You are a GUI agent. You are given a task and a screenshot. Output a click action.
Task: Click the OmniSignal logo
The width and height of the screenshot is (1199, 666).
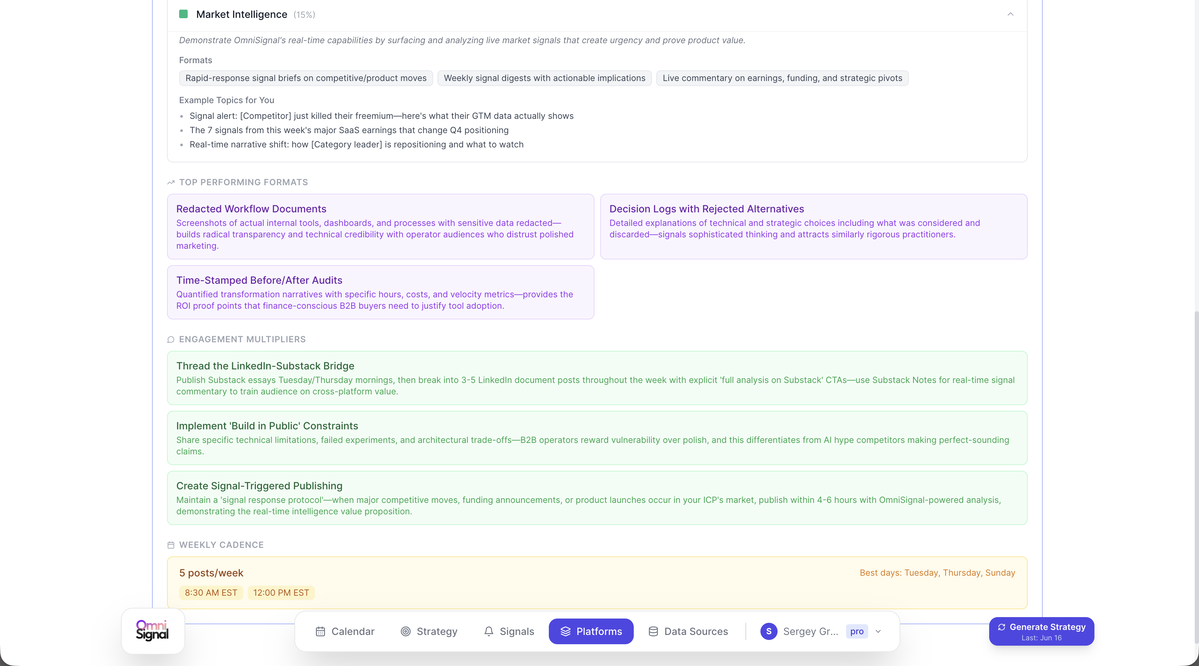153,631
